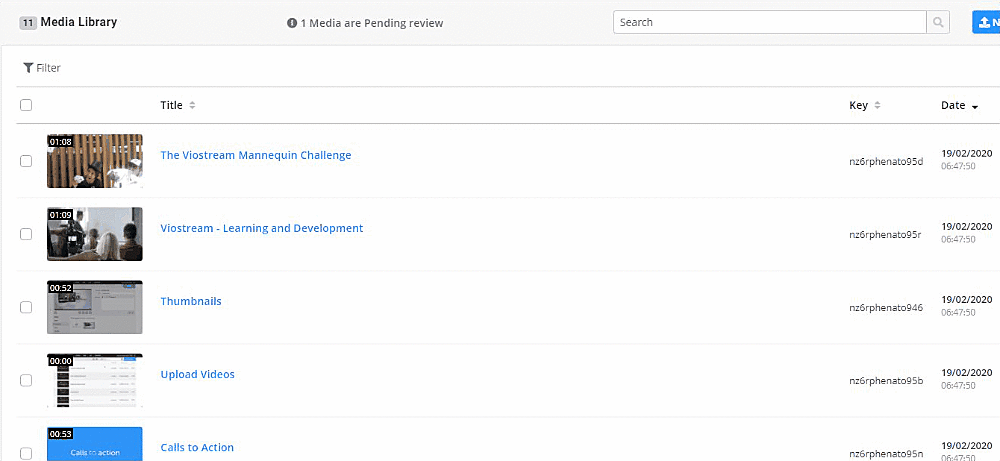Select key nz6rphenato946
This screenshot has width=1000, height=461.
click(x=886, y=308)
